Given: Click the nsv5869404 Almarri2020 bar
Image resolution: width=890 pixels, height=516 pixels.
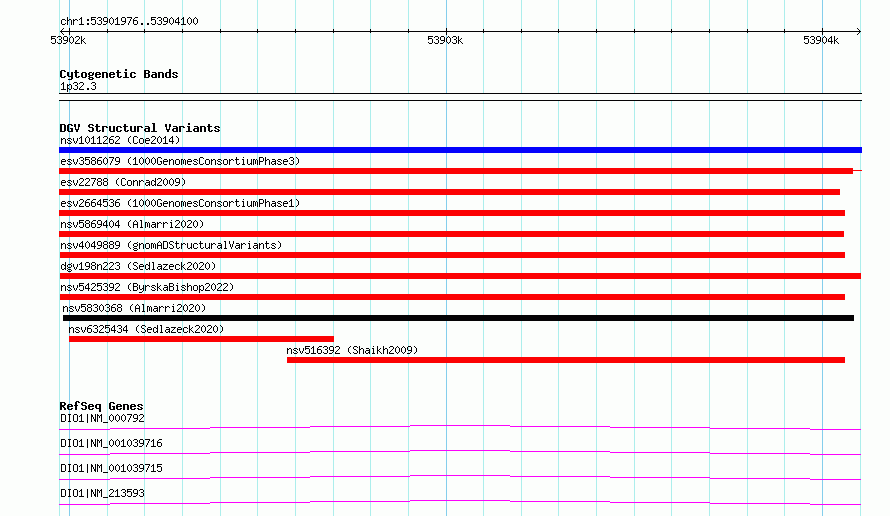Looking at the screenshot, I should coord(451,234).
